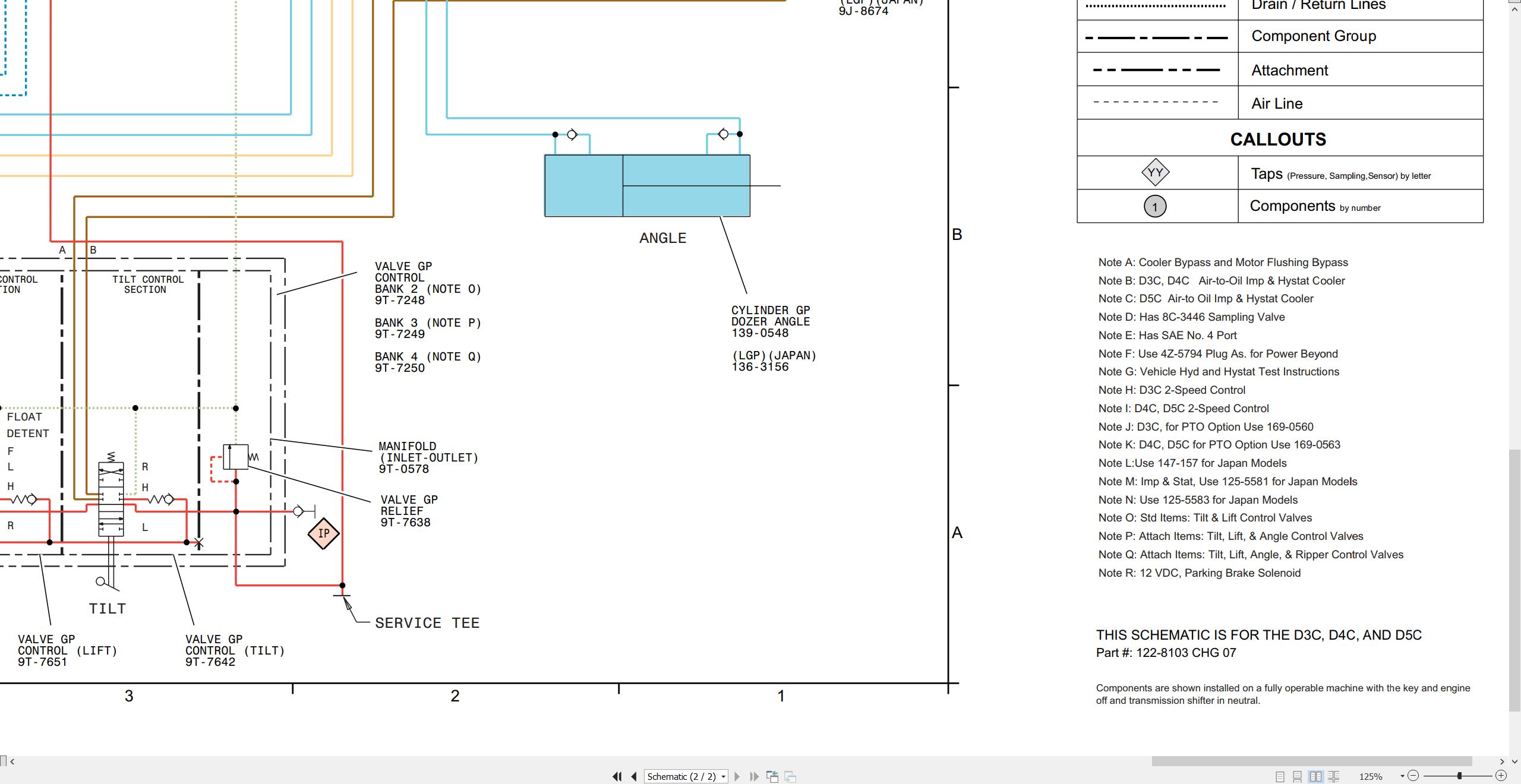
Task: Click 'Note G: Vehicle Hyd and Hystat Test Instructions'
Action: [x=1219, y=372]
